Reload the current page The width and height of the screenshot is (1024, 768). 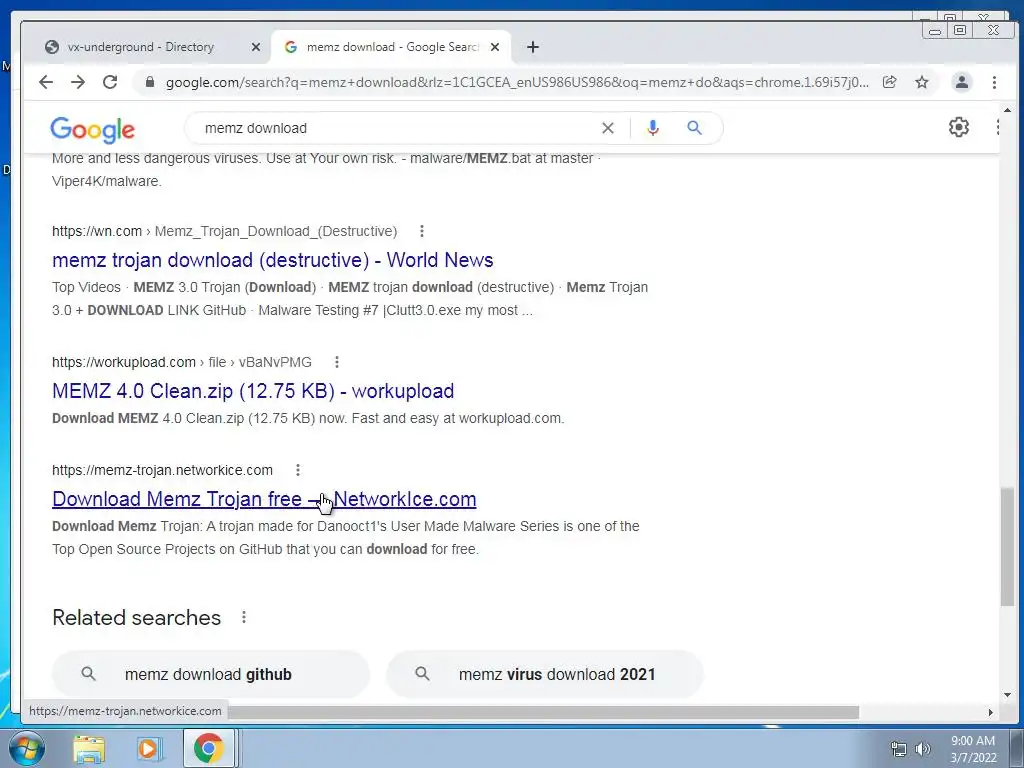pyautogui.click(x=110, y=82)
